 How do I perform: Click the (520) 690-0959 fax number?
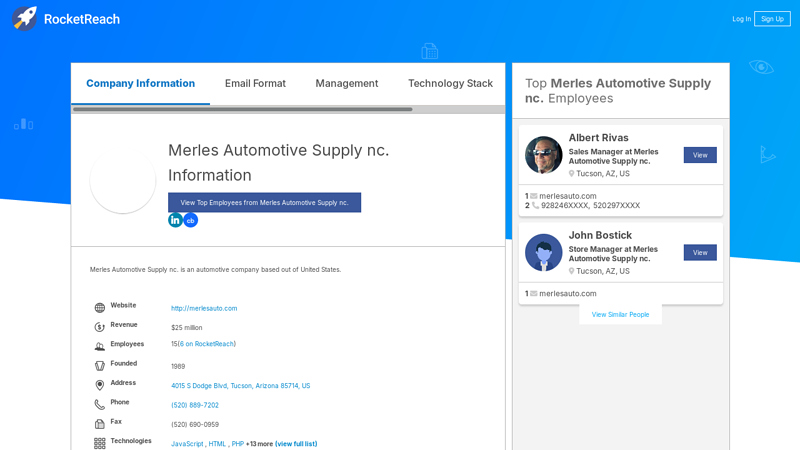[195, 424]
